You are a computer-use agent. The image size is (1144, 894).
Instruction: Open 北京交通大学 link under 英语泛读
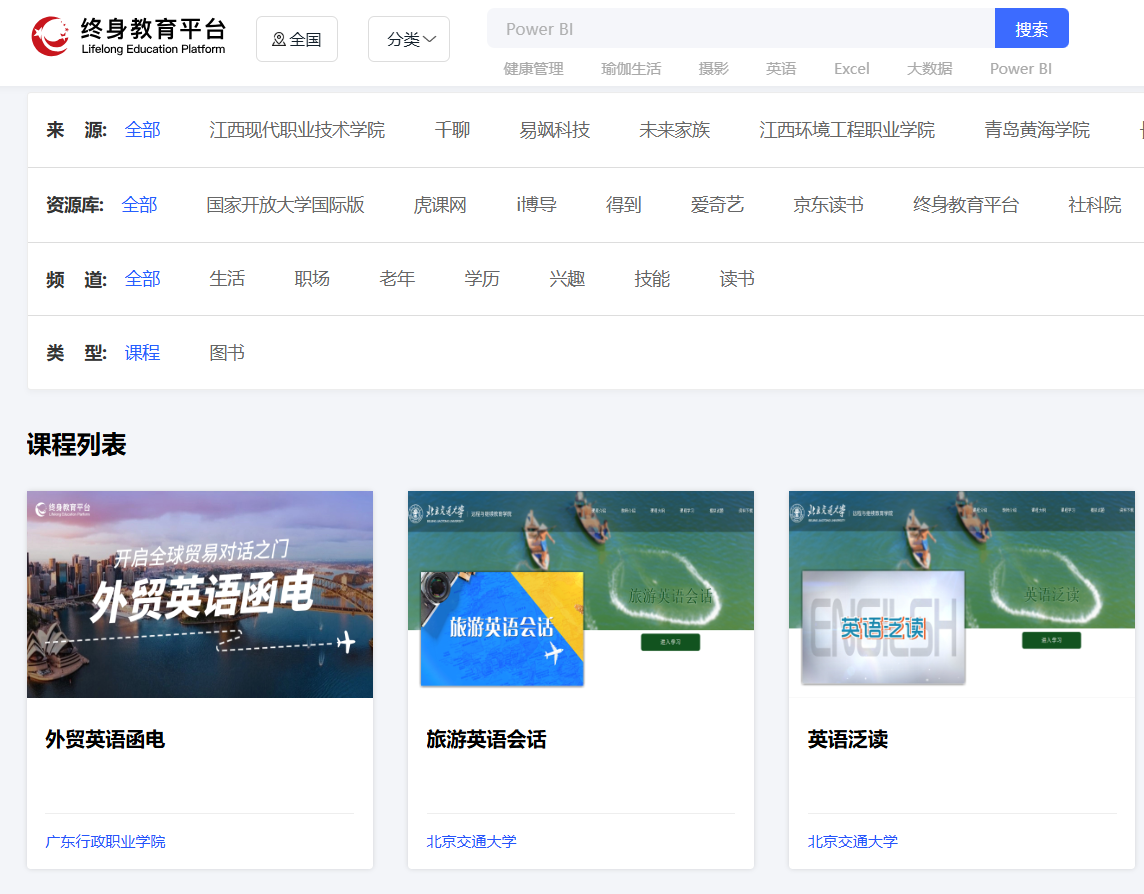pos(853,841)
